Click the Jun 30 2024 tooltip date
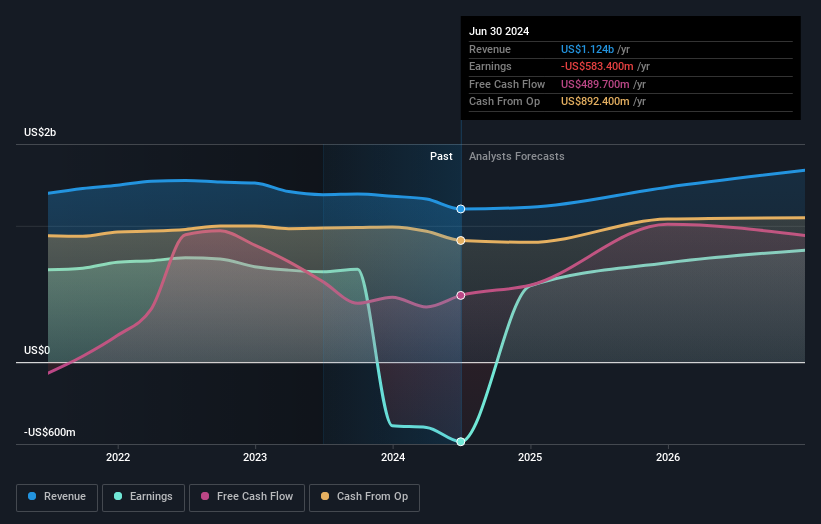Viewport: 821px width, 524px height. [499, 31]
